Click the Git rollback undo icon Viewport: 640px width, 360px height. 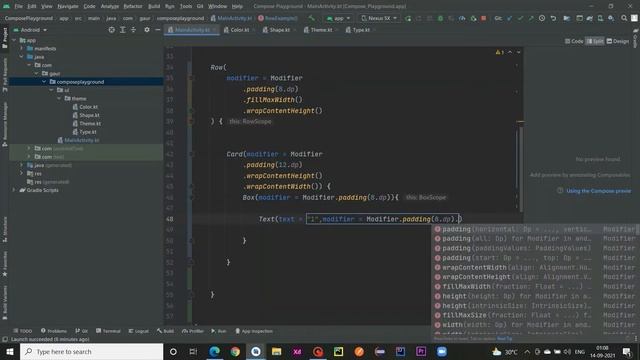[553, 18]
